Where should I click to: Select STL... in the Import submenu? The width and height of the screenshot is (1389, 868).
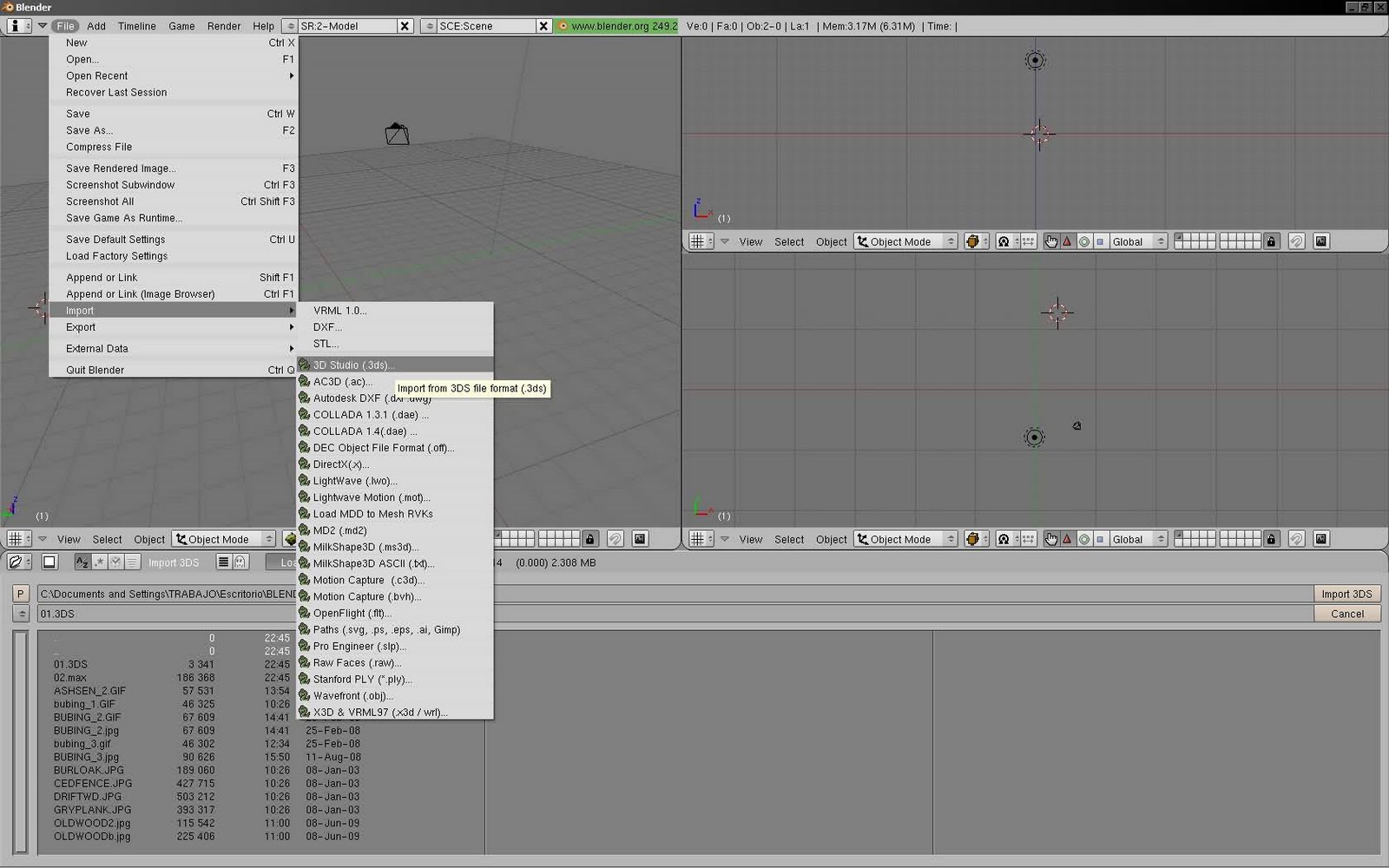pos(396,344)
